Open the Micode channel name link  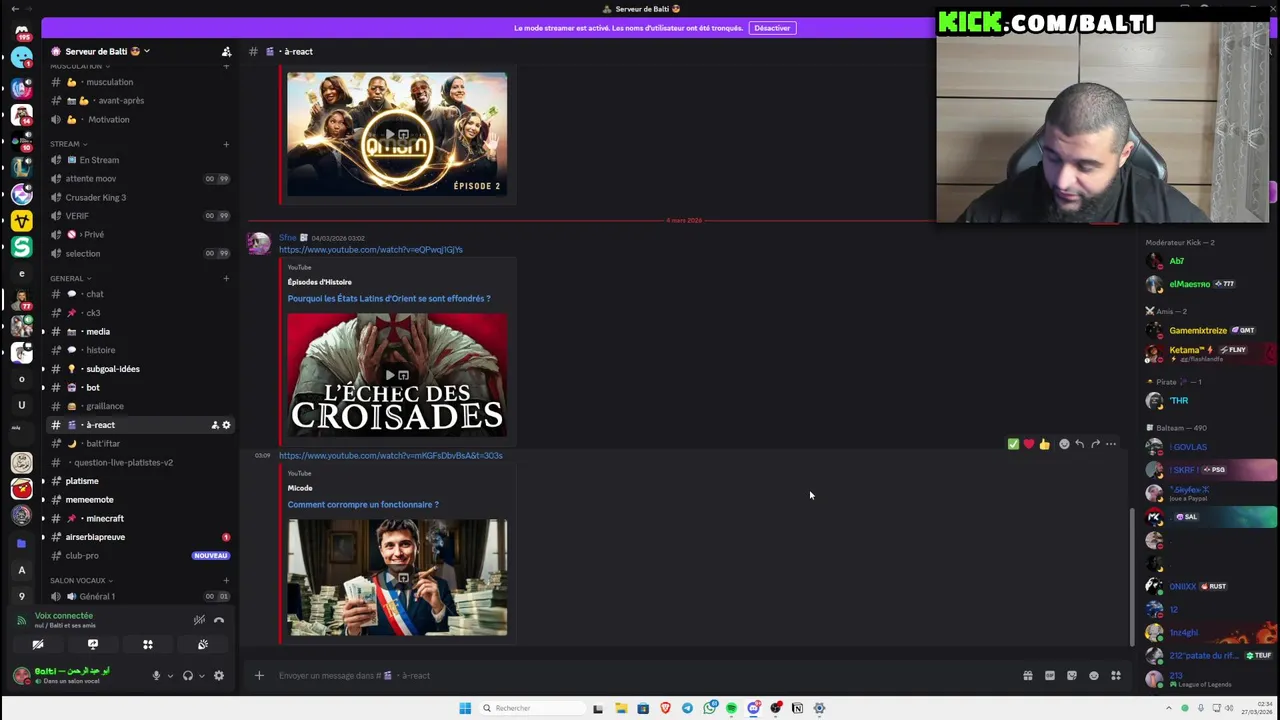300,488
